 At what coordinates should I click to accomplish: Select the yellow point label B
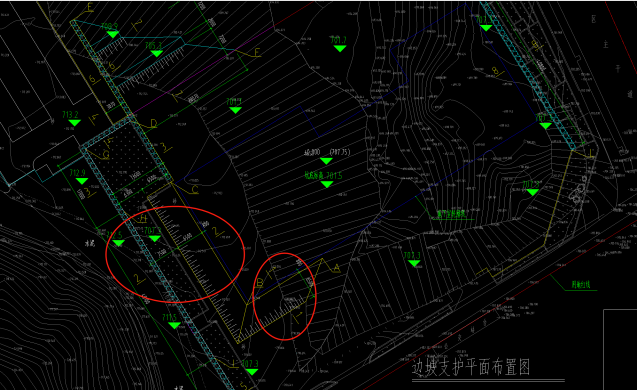point(259,282)
